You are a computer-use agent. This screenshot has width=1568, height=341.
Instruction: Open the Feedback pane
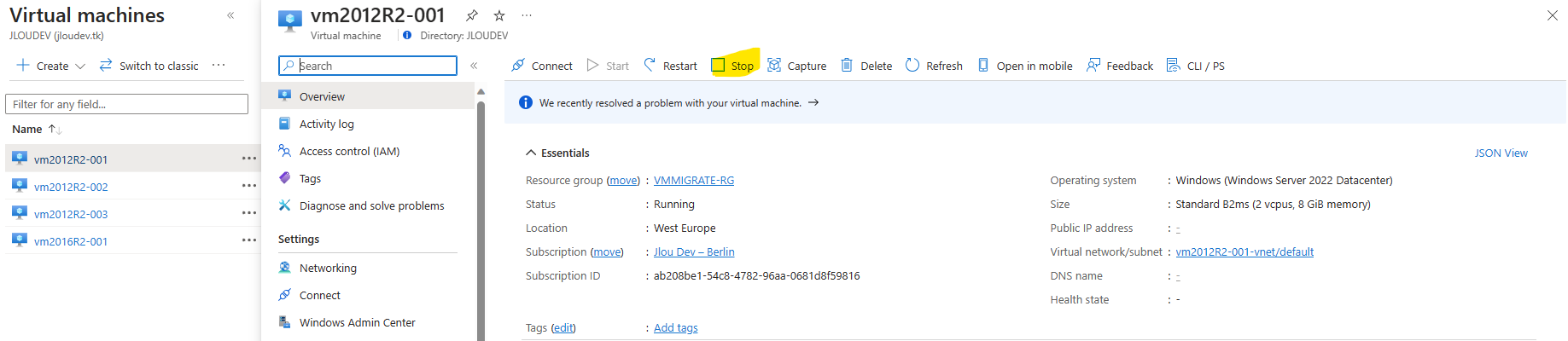[x=1120, y=66]
